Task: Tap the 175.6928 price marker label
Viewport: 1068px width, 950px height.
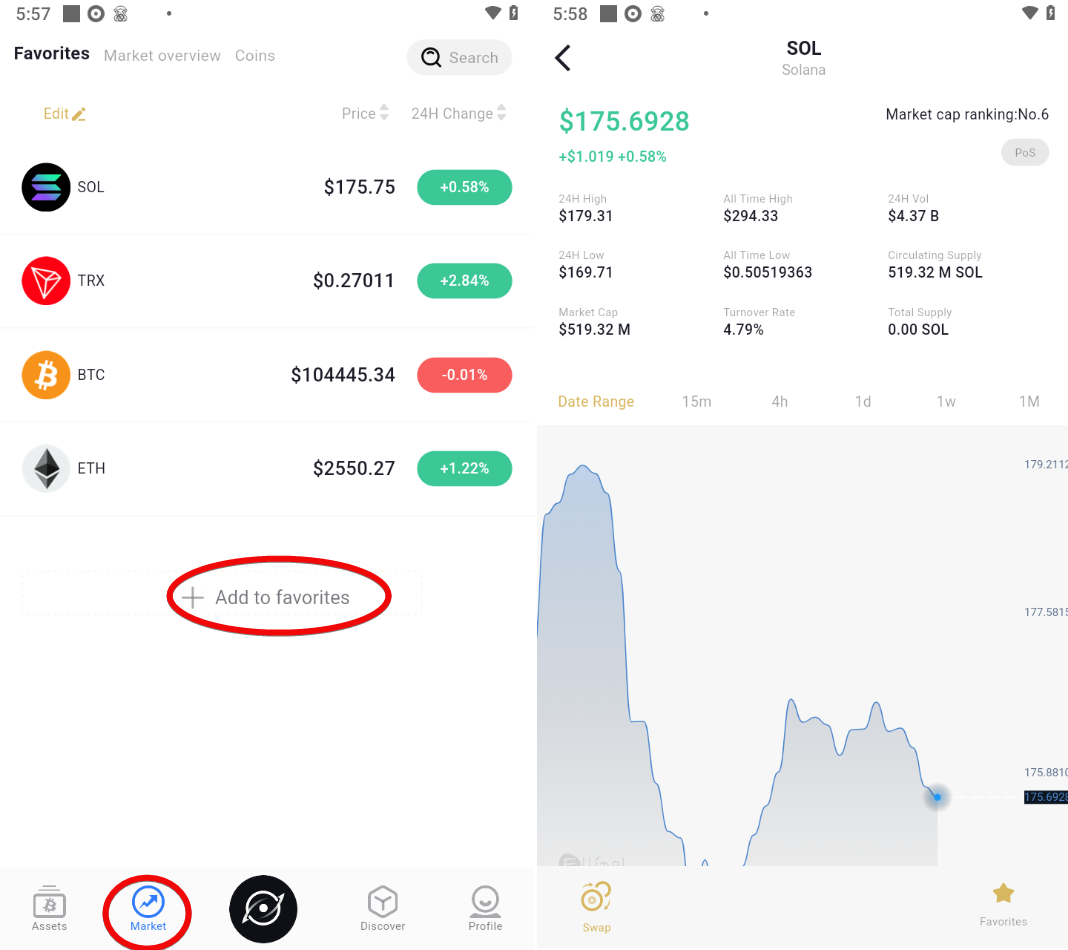Action: point(1046,797)
